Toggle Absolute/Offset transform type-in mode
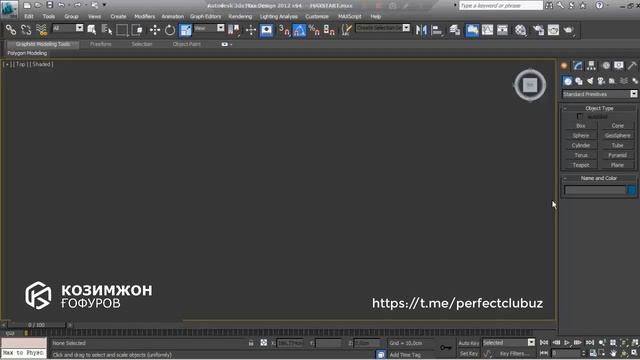The image size is (640, 360). (x=264, y=343)
